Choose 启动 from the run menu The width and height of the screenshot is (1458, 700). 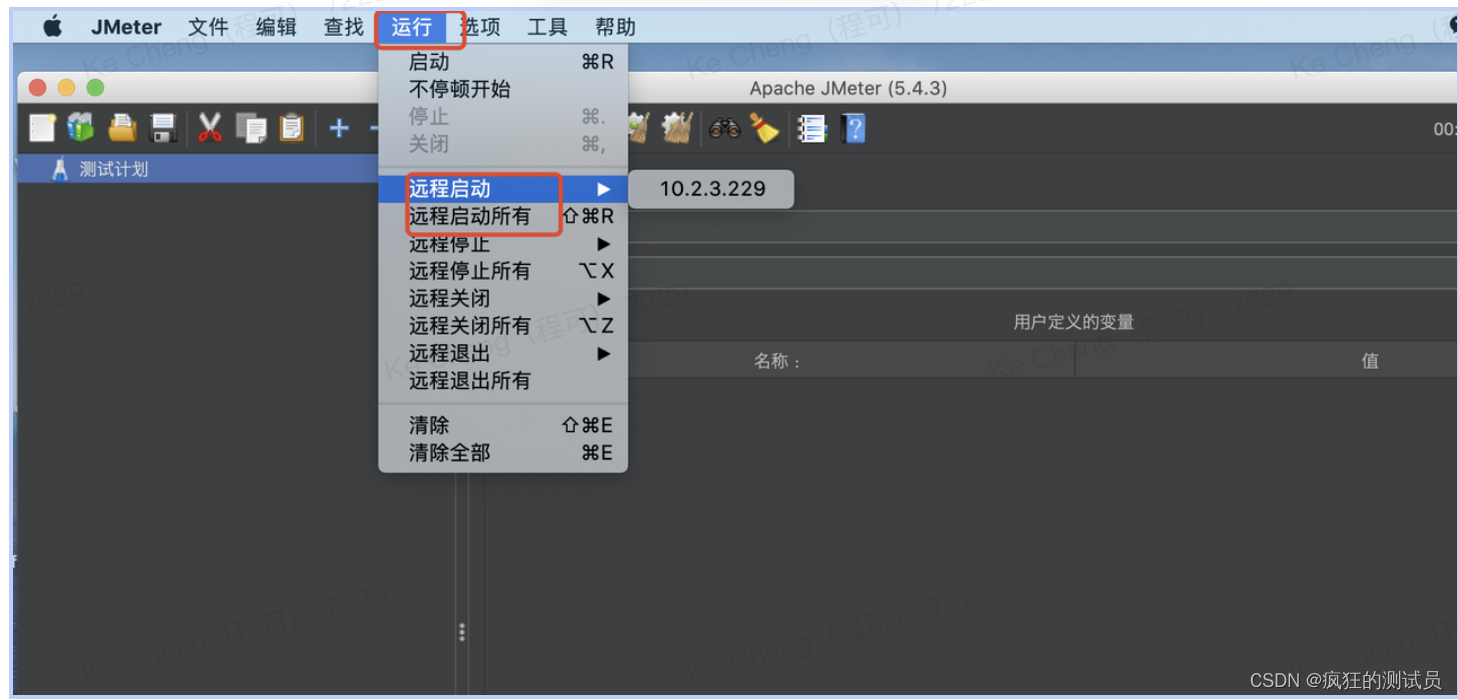pyautogui.click(x=503, y=62)
